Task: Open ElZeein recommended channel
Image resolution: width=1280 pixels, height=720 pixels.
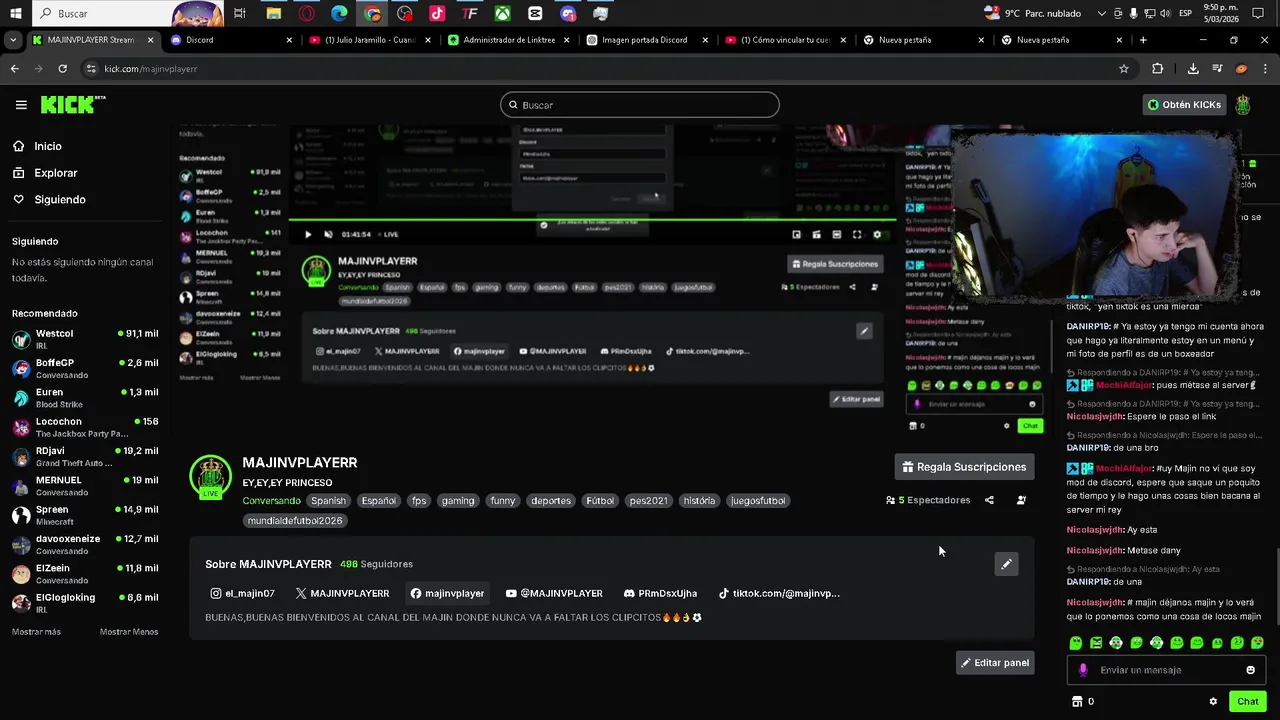Action: pyautogui.click(x=85, y=573)
